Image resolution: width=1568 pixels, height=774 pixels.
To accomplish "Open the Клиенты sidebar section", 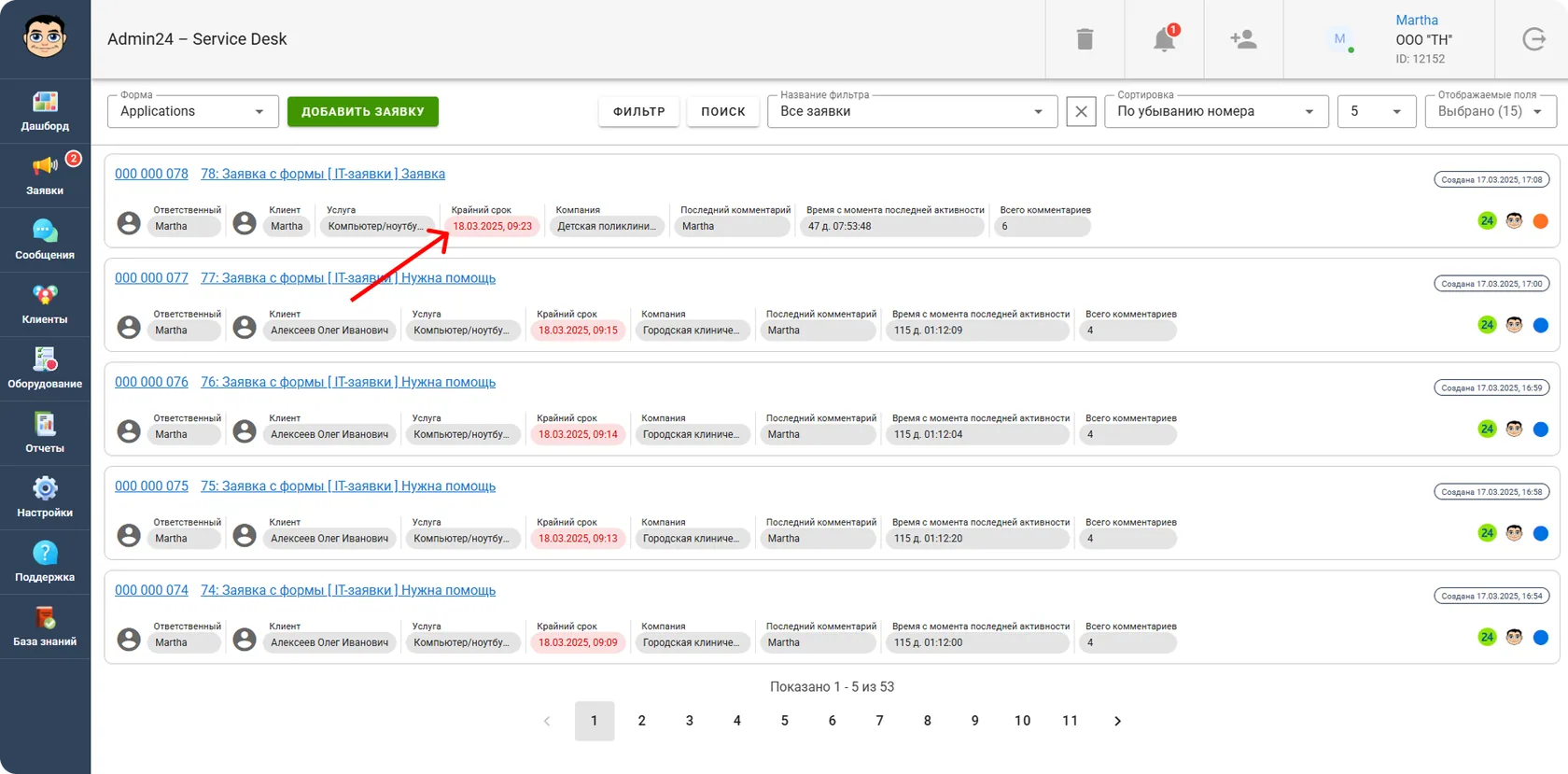I will point(45,304).
